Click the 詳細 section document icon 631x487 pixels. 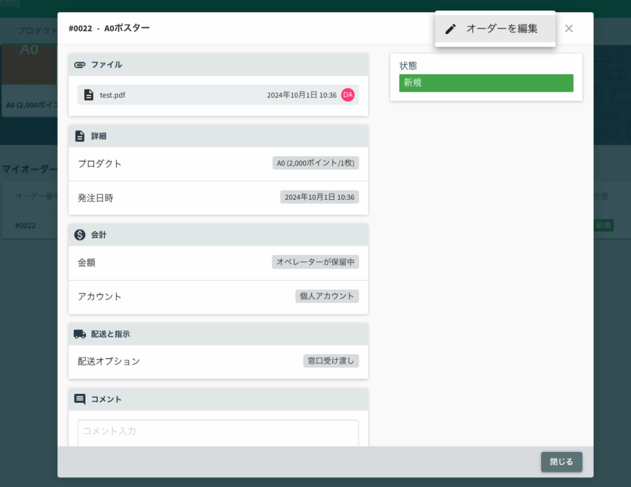click(80, 136)
